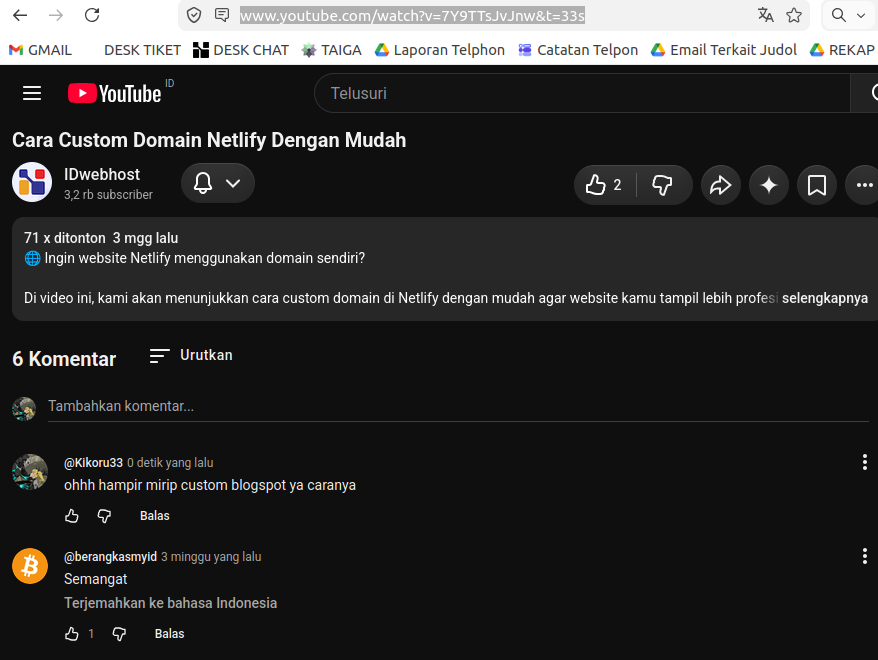
Task: Click the share arrow button
Action: (721, 185)
